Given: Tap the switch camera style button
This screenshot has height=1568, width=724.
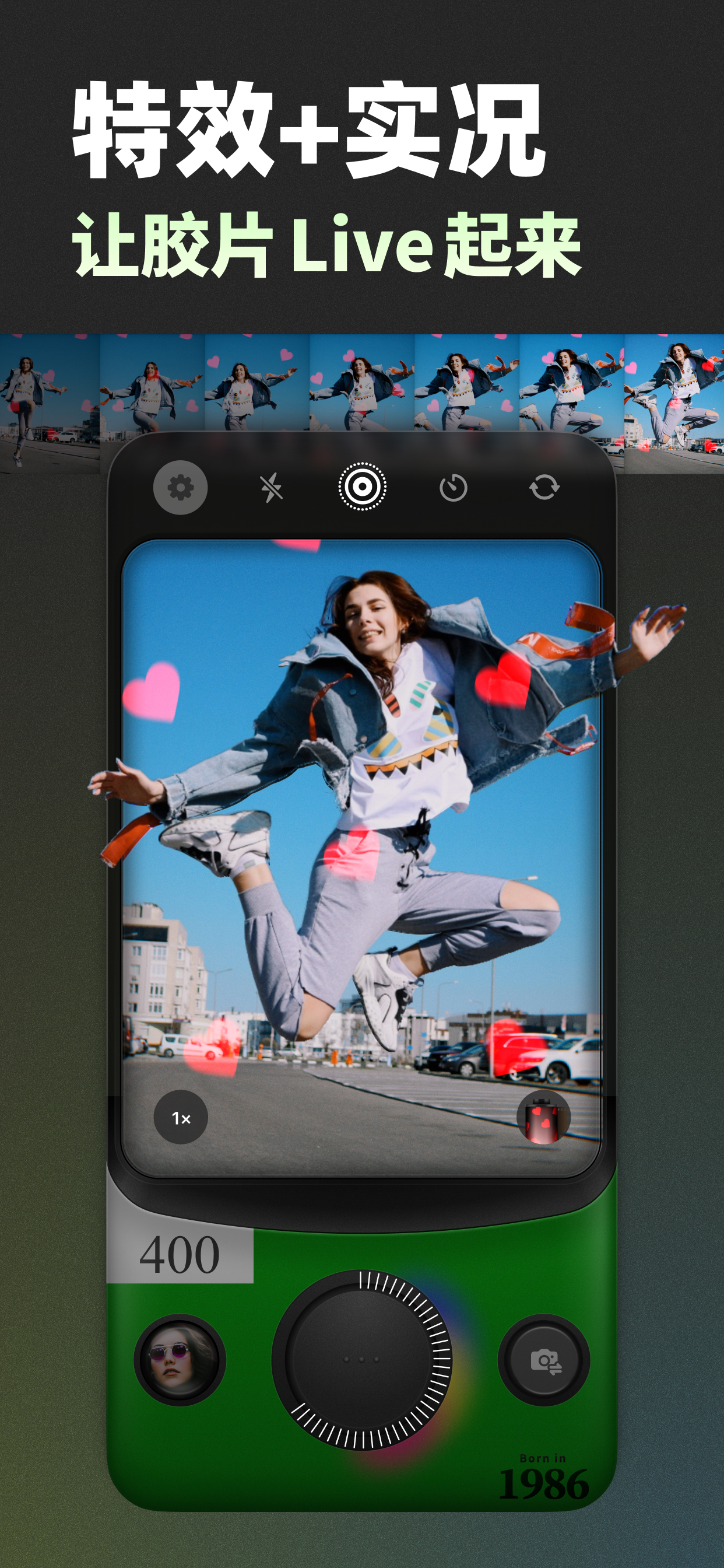Looking at the screenshot, I should click(544, 1359).
